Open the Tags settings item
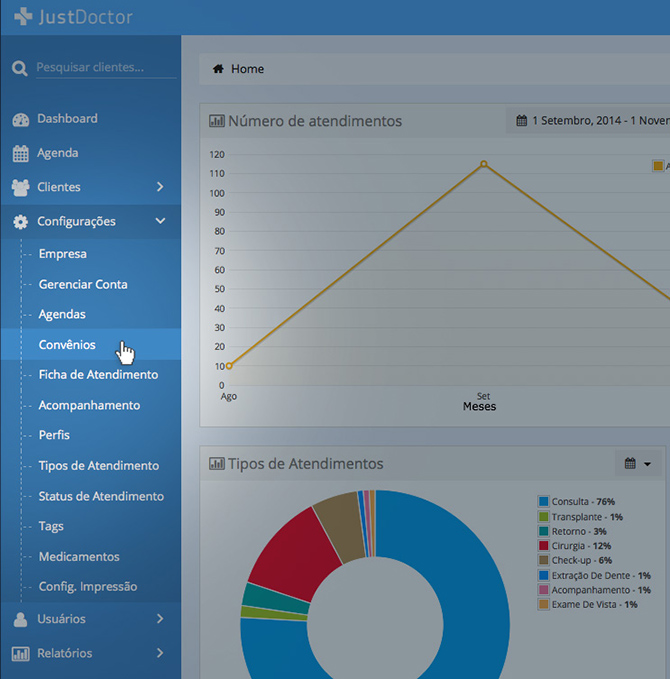Screen dimensions: 670x679 (51, 526)
